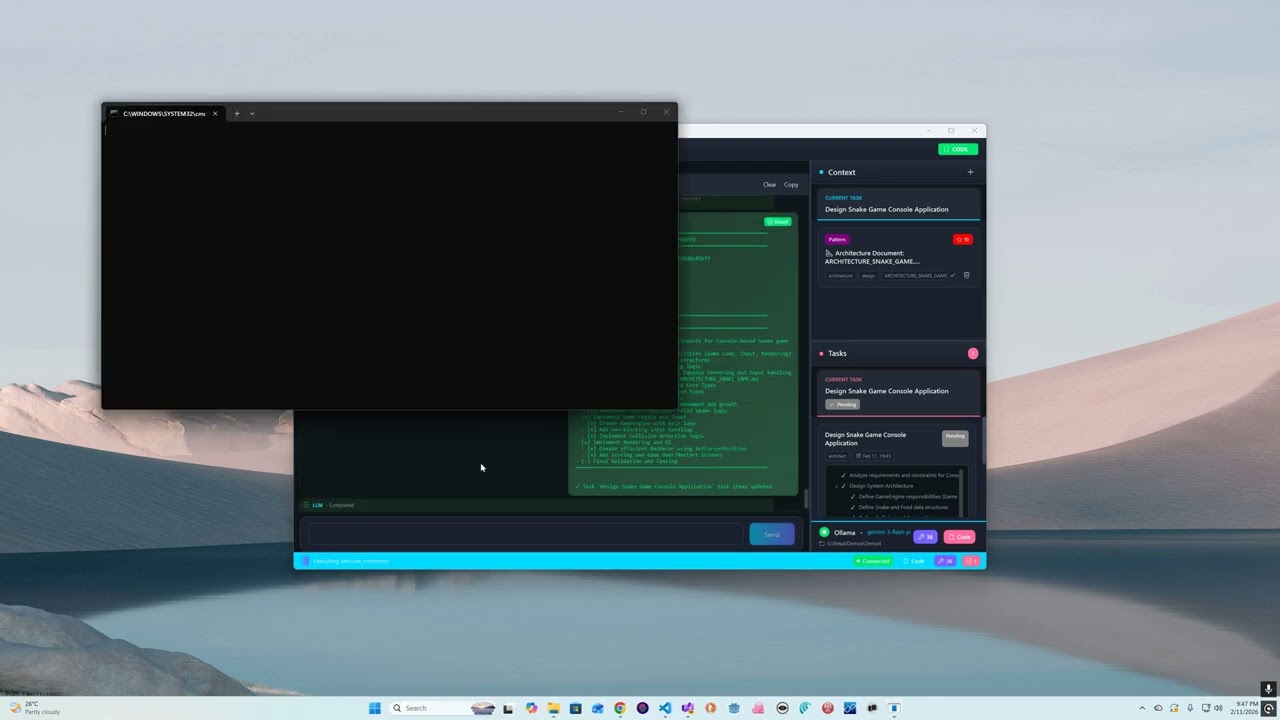The height and width of the screenshot is (720, 1280).
Task: Click Pending status under current task
Action: click(x=843, y=404)
